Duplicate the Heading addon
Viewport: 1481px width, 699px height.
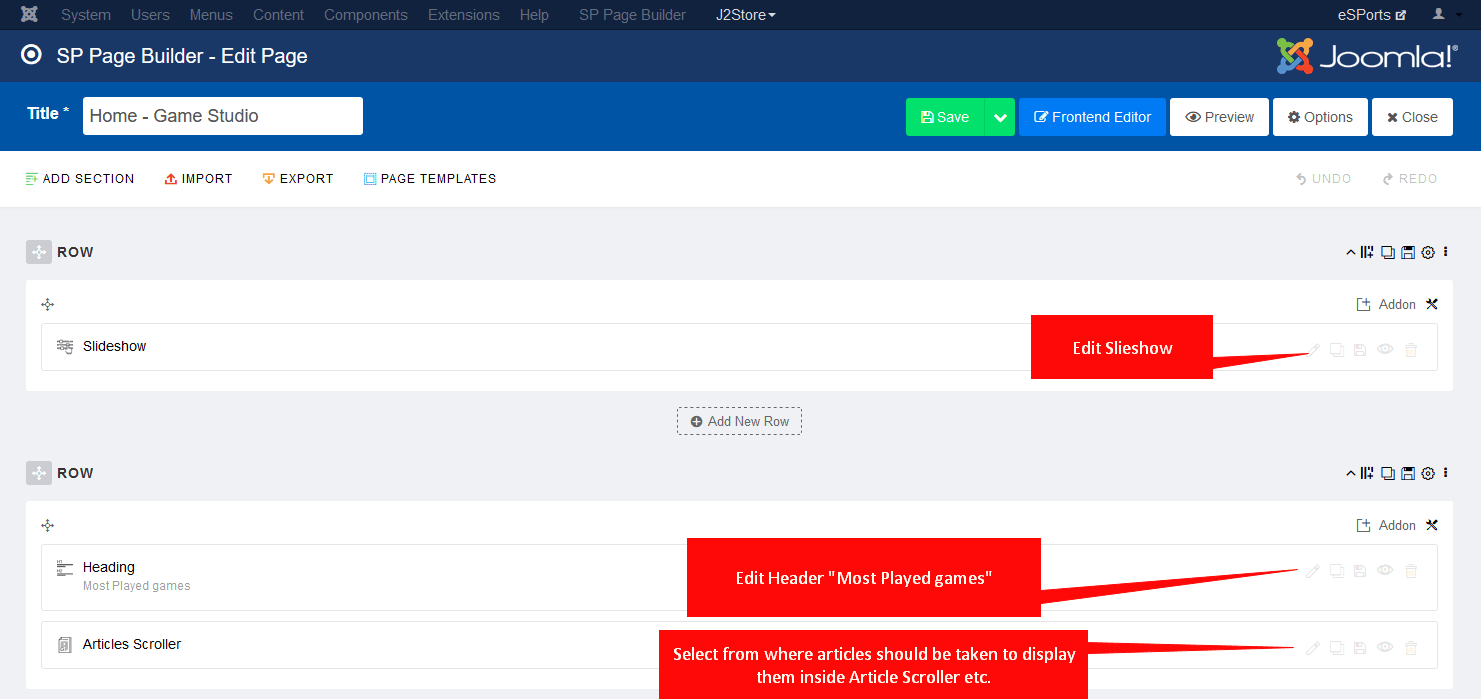click(x=1336, y=571)
